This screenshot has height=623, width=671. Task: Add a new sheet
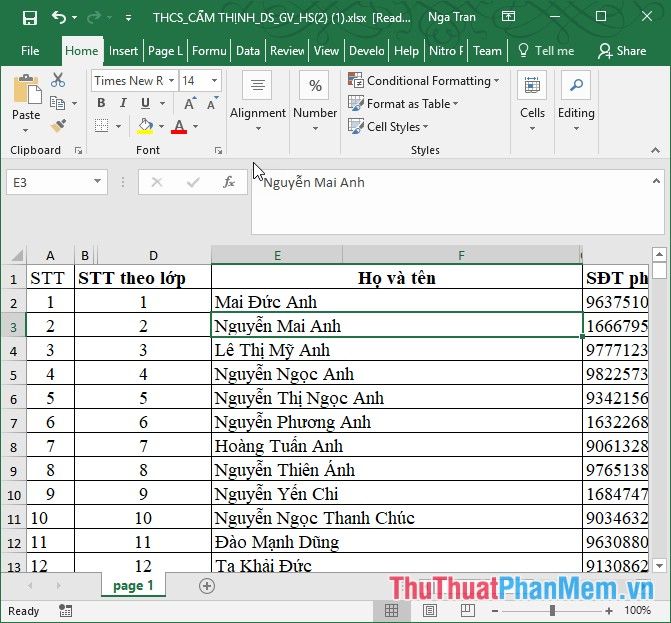(x=207, y=586)
